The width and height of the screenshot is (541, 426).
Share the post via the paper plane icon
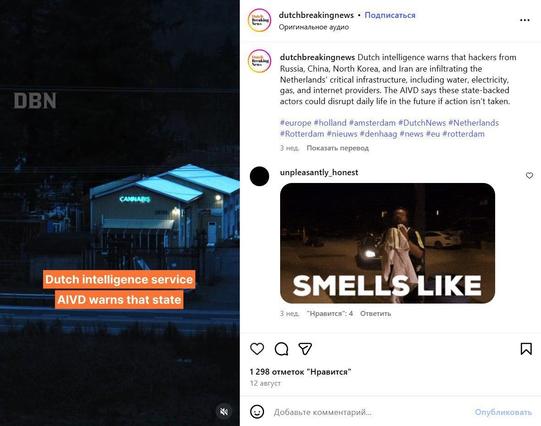[x=305, y=349]
